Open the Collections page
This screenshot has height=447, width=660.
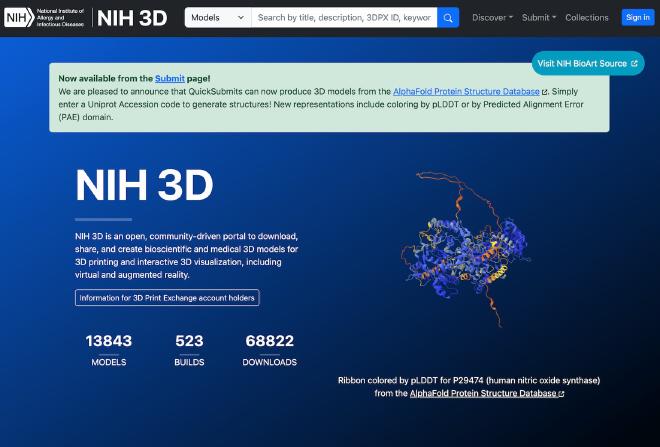[586, 17]
